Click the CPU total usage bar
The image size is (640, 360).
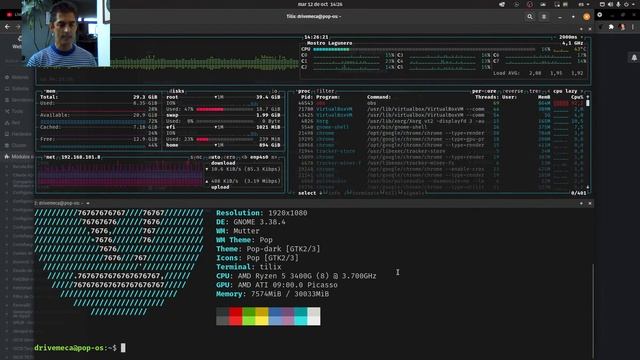424,49
